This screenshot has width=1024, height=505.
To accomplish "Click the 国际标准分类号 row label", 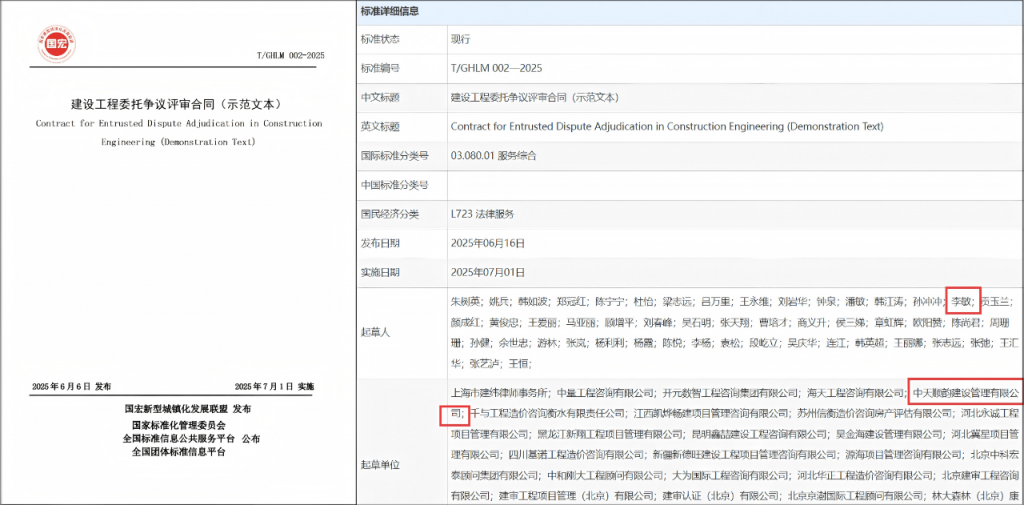I will click(x=394, y=155).
